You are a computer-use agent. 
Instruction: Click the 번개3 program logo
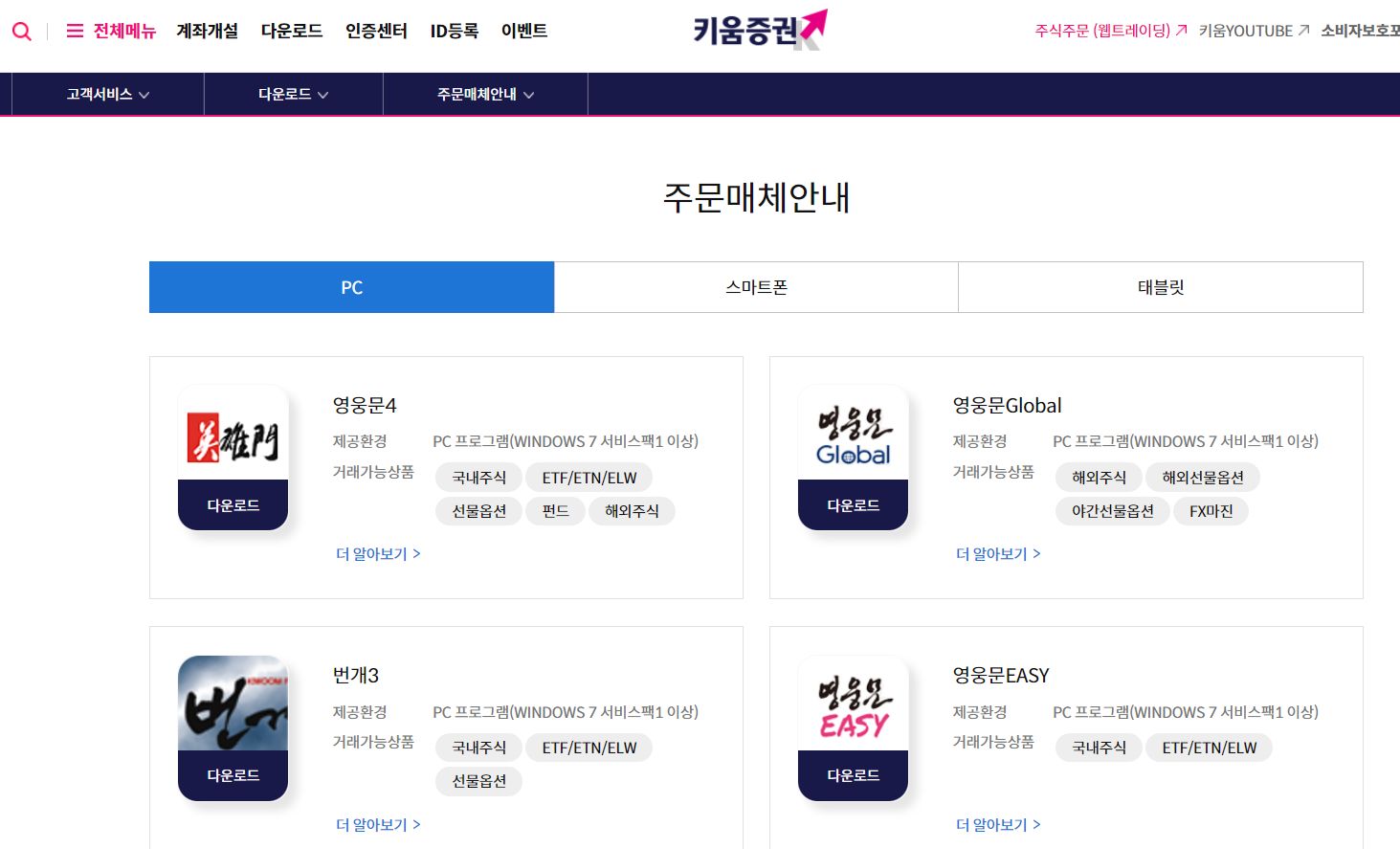click(233, 704)
